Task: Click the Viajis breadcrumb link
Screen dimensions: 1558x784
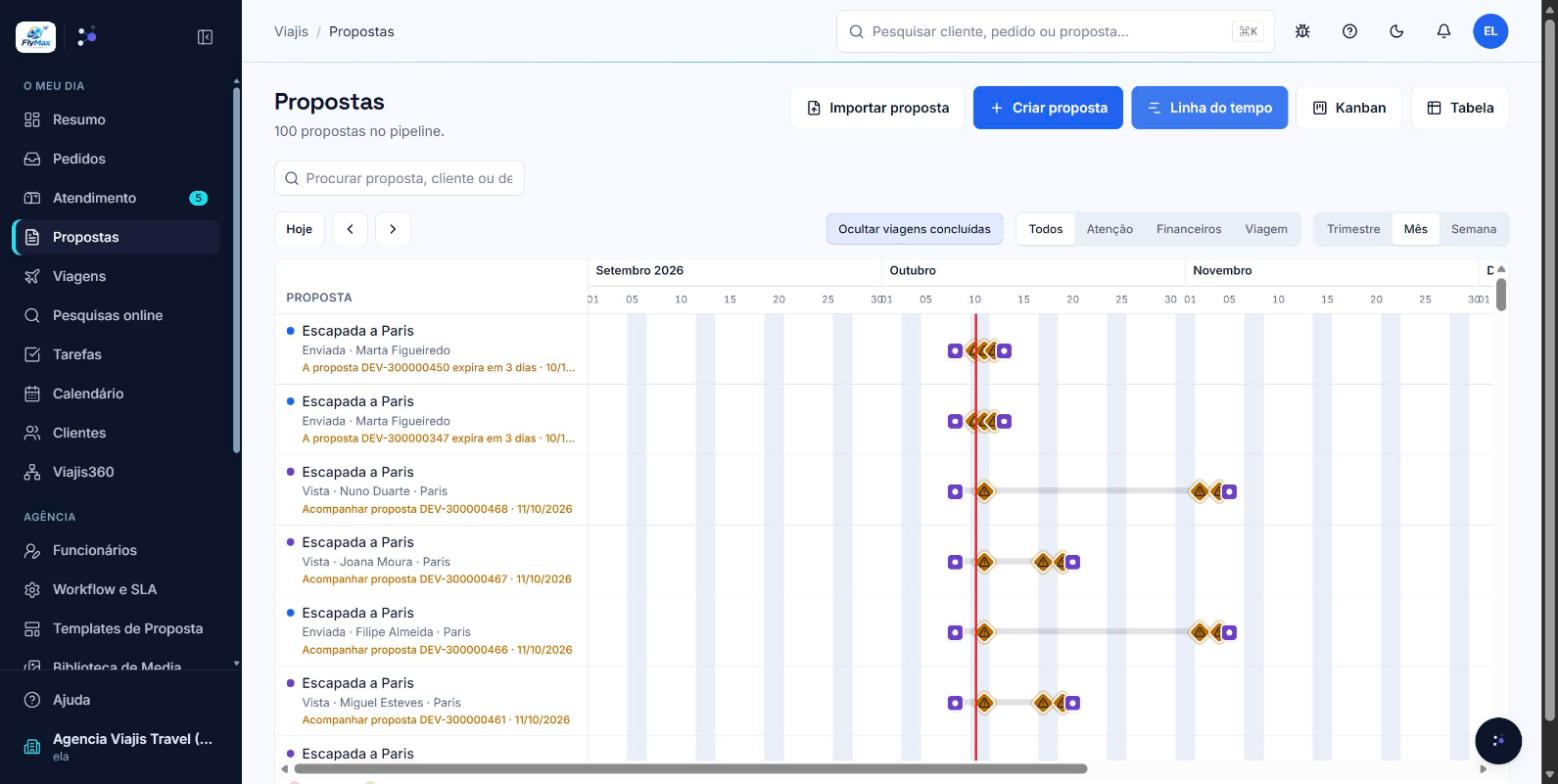Action: (291, 31)
